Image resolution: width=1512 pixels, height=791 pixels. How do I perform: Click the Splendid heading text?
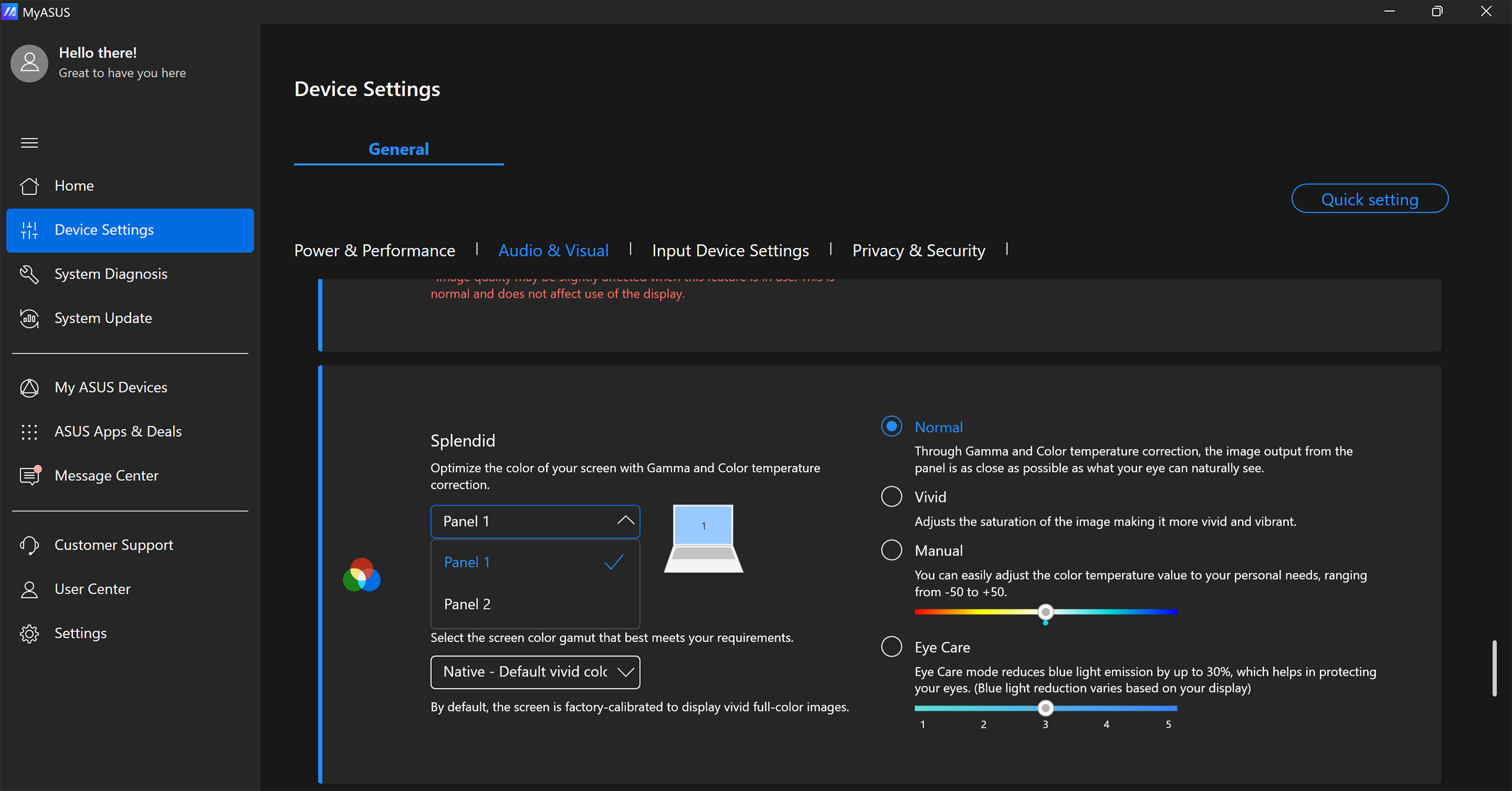pos(462,441)
